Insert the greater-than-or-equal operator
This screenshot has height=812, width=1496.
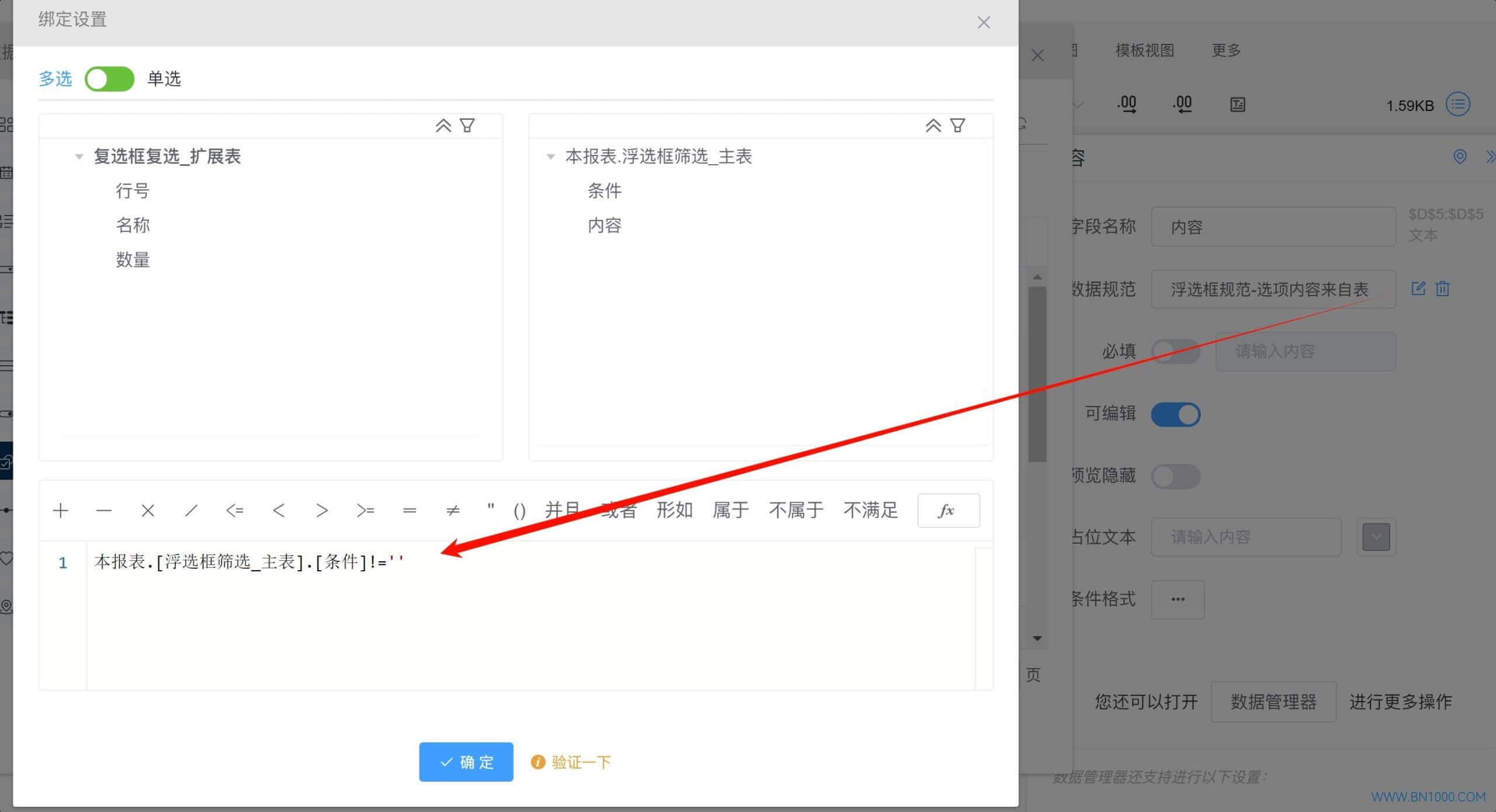366,511
